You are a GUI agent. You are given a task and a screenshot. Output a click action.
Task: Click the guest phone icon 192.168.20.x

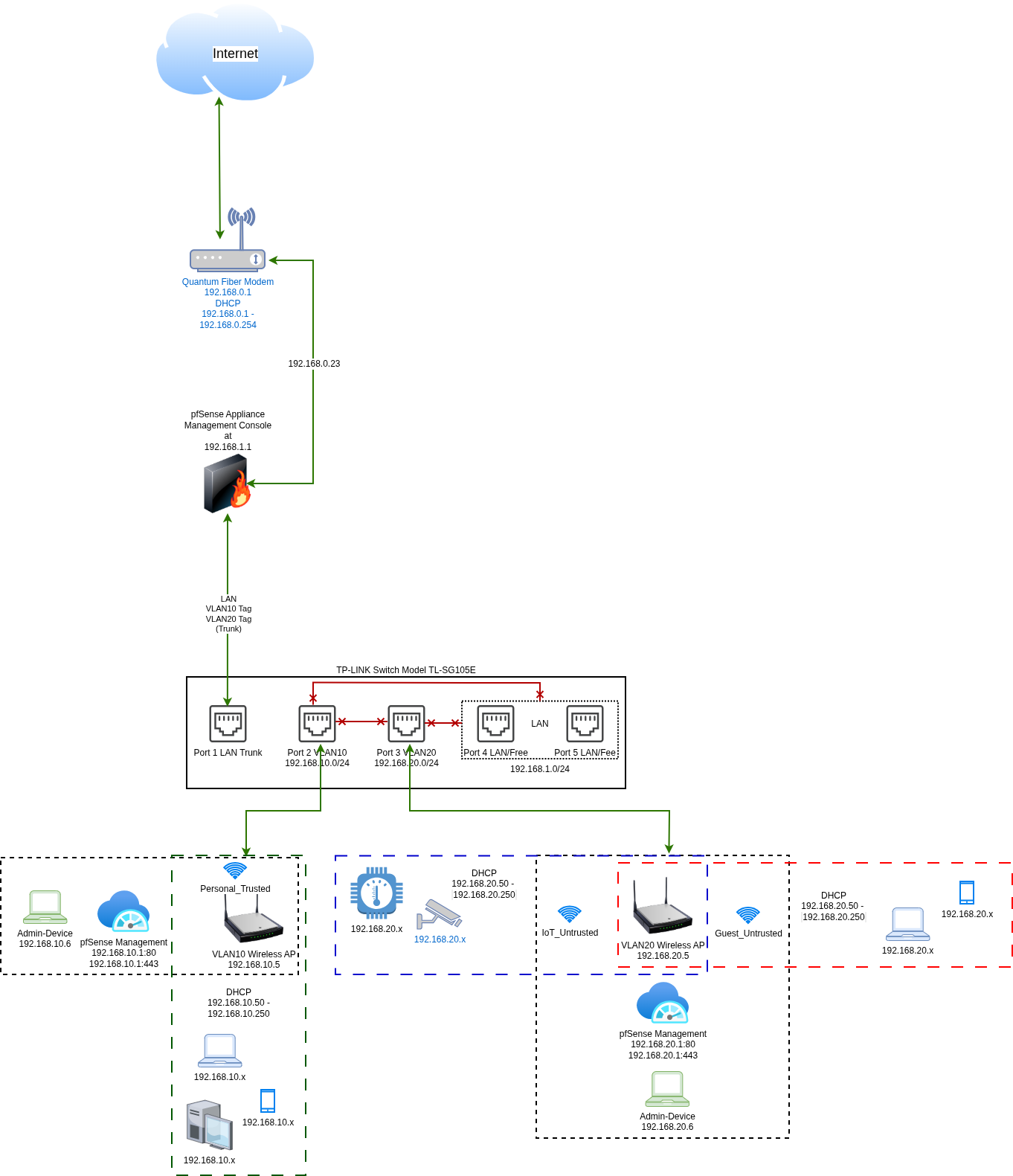point(967,893)
